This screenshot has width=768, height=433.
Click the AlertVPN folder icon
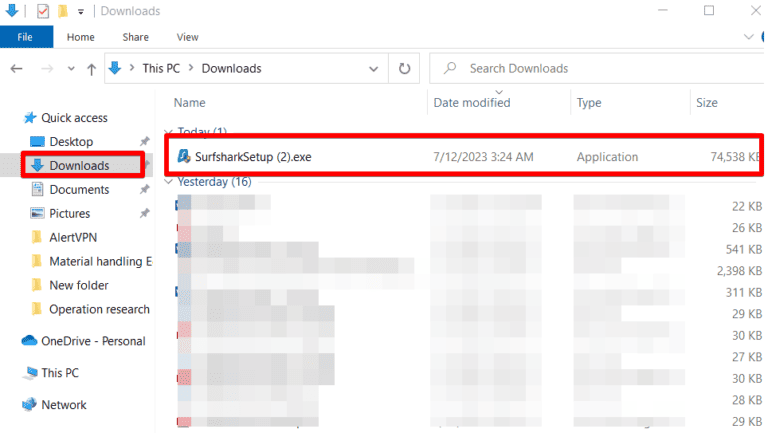[37, 237]
